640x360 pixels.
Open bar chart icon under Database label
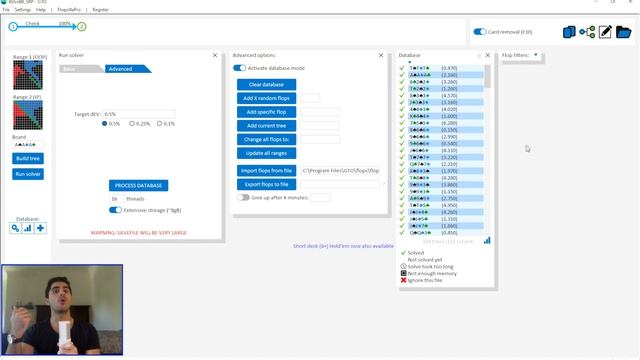coord(28,228)
